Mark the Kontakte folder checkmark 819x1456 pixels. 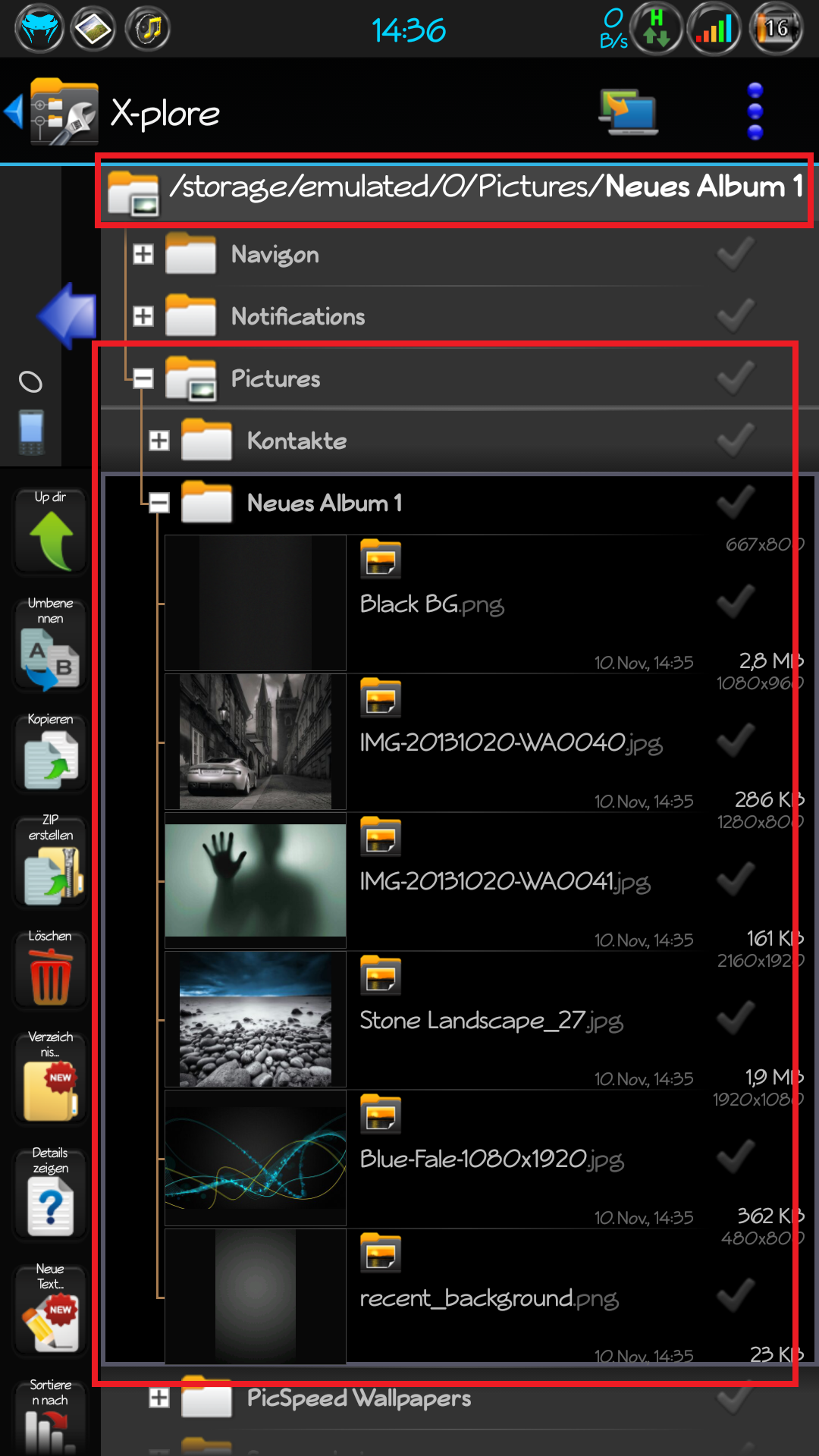736,440
